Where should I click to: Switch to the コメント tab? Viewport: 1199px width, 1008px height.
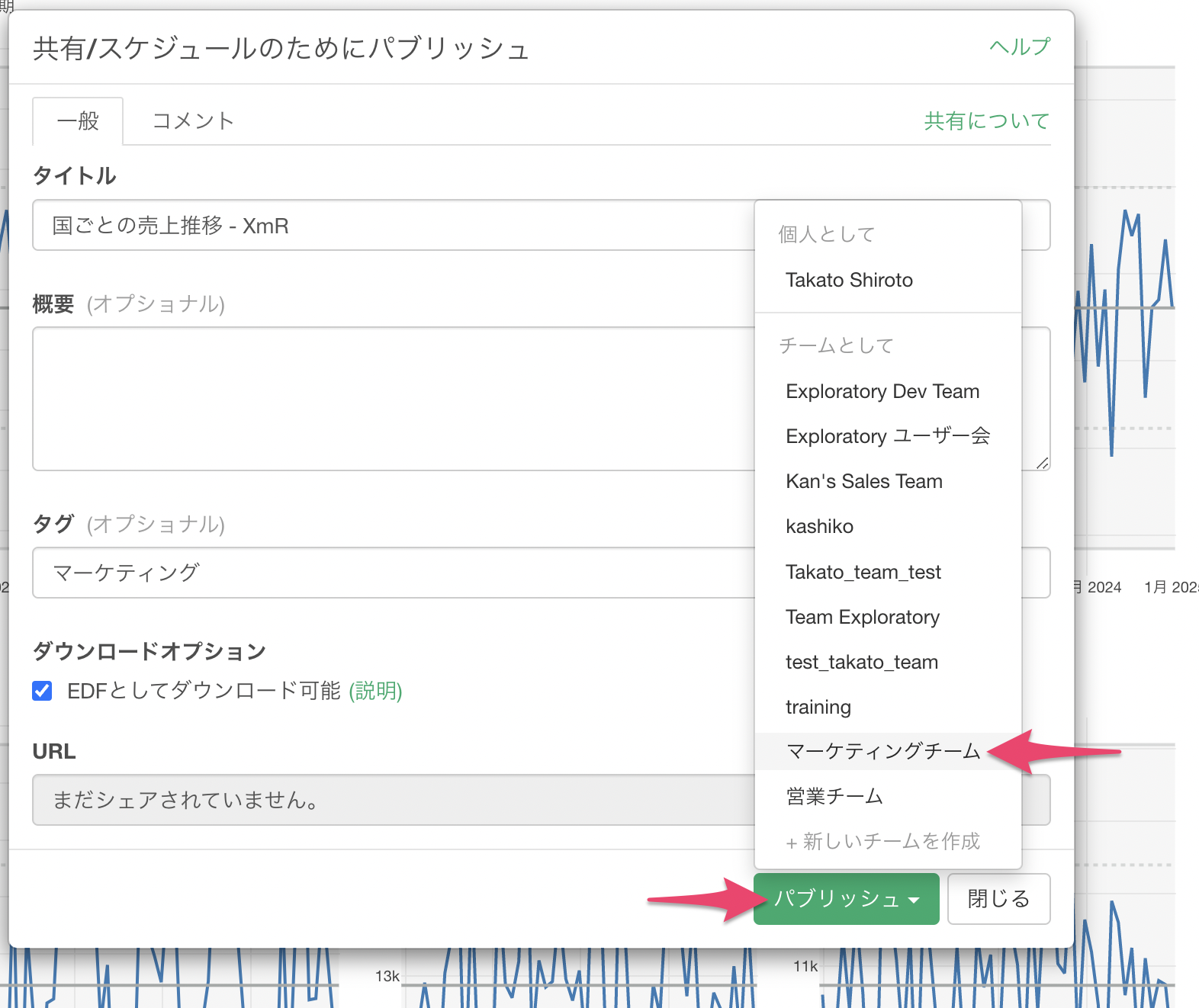click(x=193, y=121)
